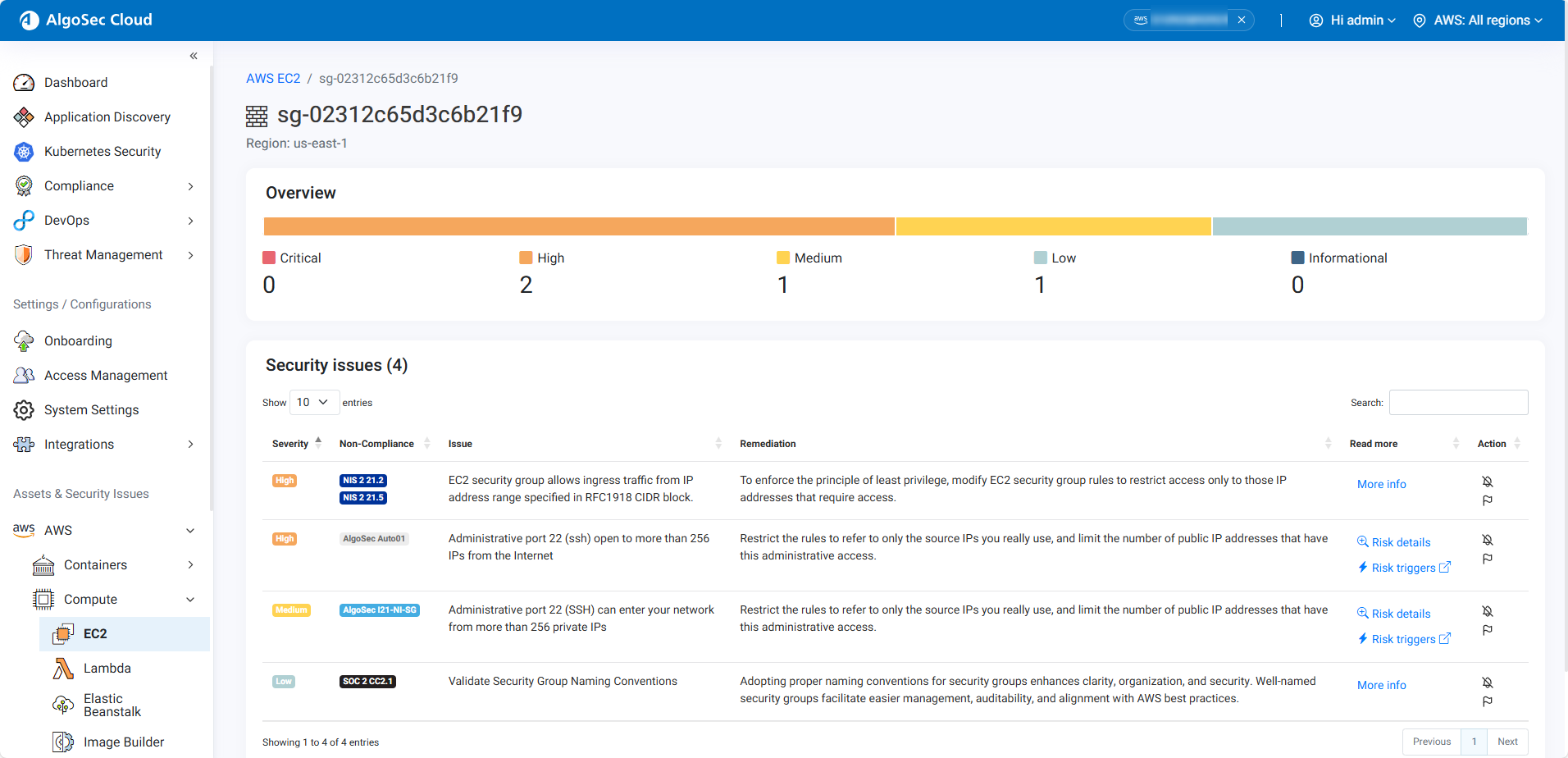The height and width of the screenshot is (758, 1568).
Task: Click the orange High segment of overview bar
Action: (578, 226)
